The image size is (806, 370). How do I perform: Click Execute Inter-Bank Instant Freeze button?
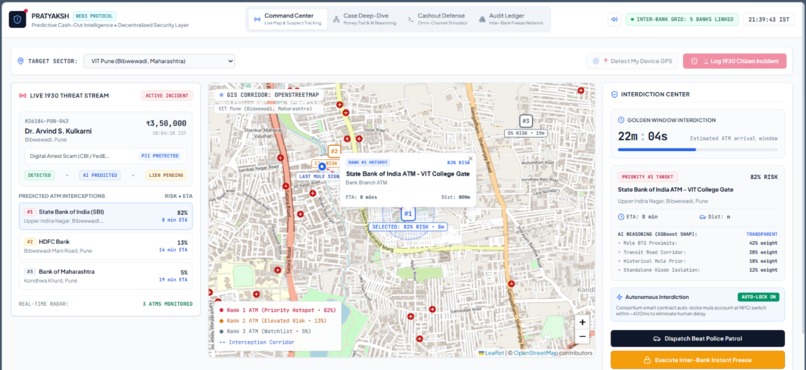(698, 360)
